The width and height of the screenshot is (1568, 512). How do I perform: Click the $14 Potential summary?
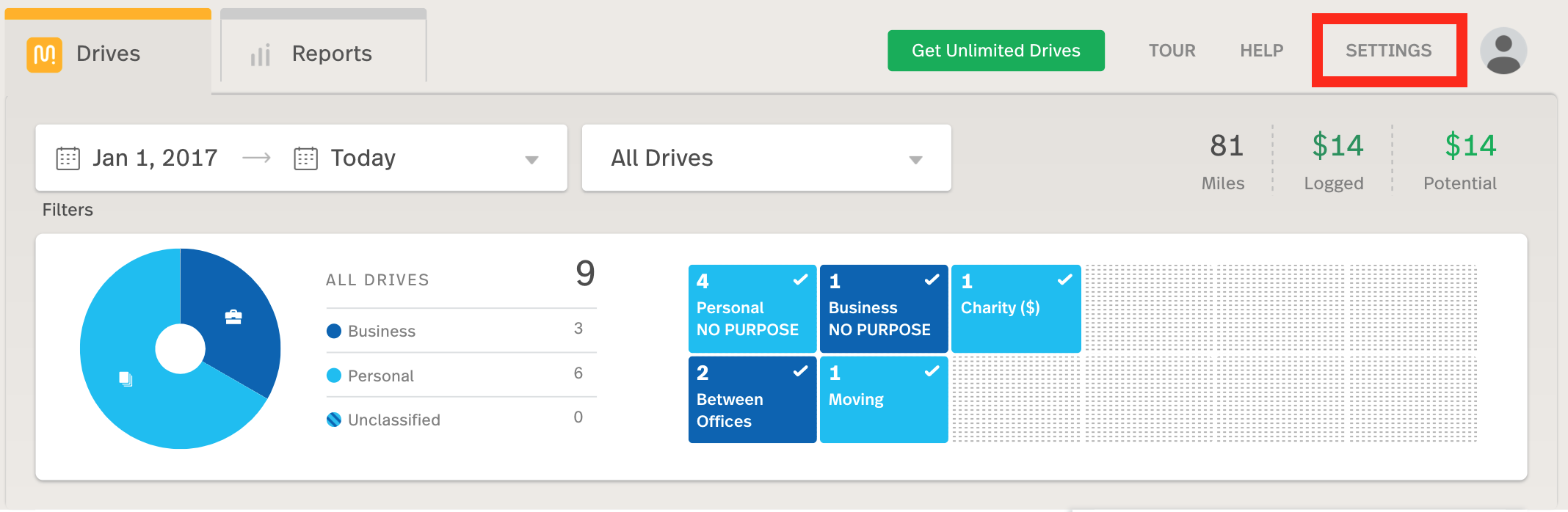coord(1461,161)
